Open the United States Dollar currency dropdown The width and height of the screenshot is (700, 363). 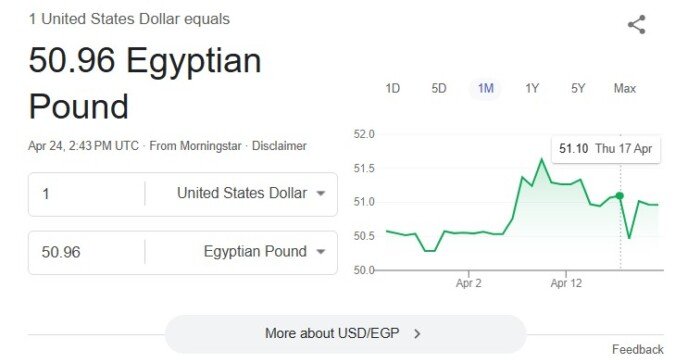251,193
